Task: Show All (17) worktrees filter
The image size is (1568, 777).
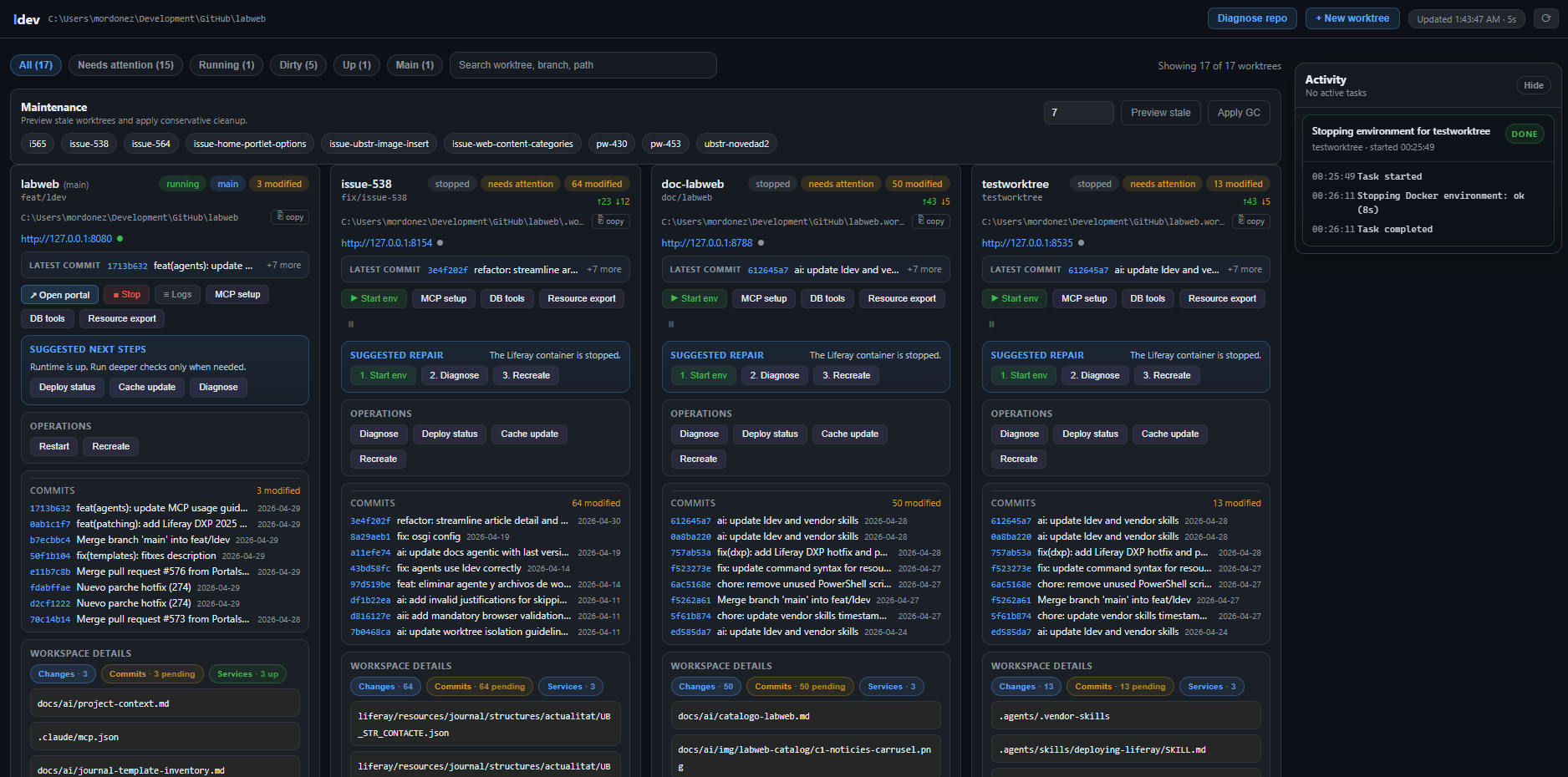Action: [36, 65]
